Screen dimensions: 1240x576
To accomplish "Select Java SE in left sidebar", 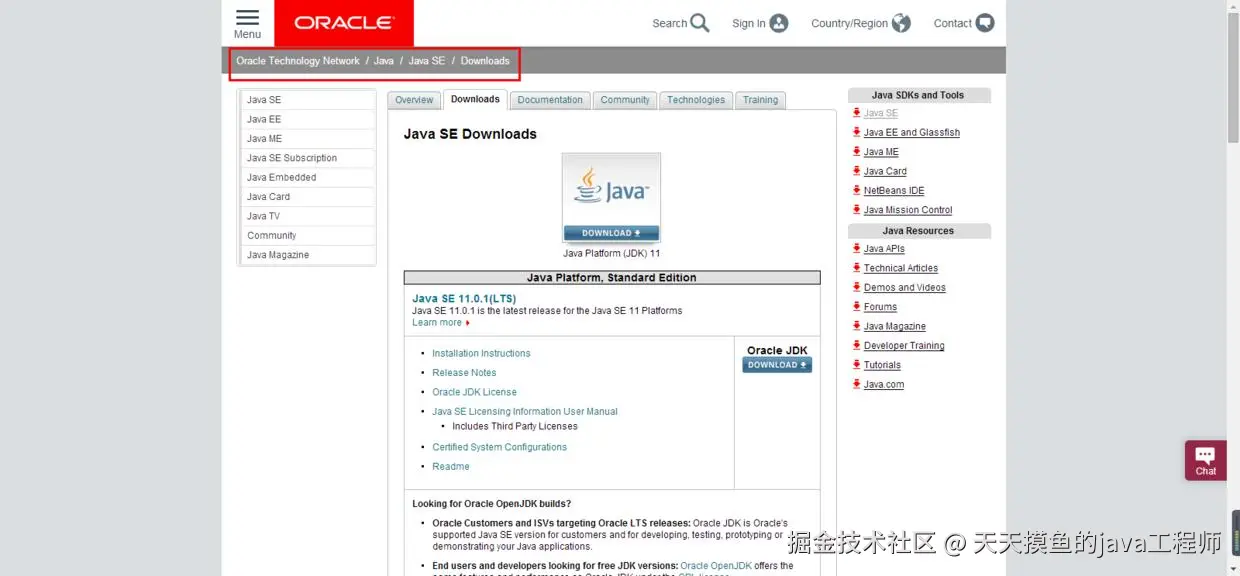I will 307,100.
